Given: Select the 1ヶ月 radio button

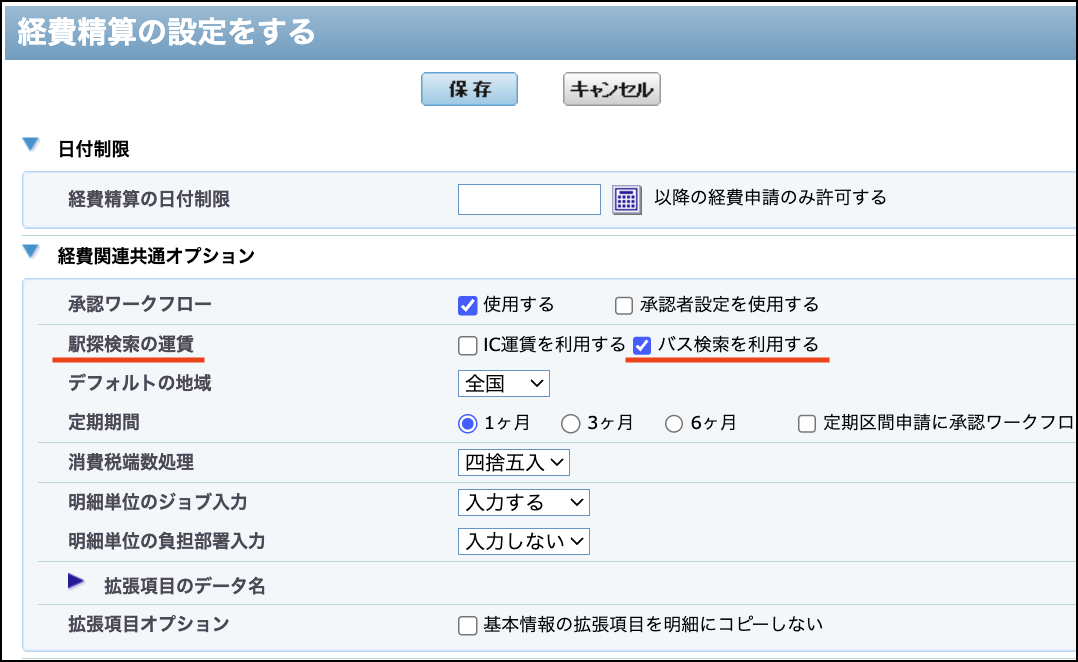Looking at the screenshot, I should click(467, 423).
